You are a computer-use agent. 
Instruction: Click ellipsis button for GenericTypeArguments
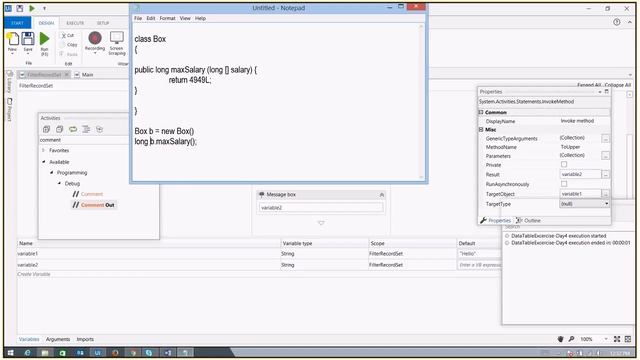pyautogui.click(x=606, y=138)
